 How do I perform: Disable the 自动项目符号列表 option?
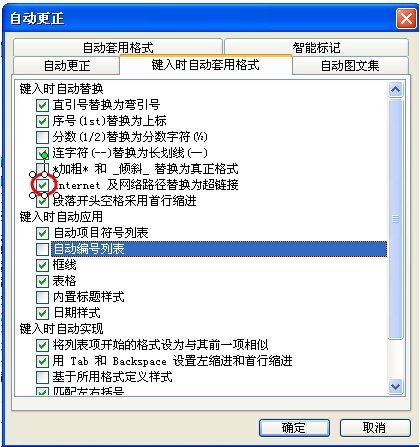click(x=42, y=233)
